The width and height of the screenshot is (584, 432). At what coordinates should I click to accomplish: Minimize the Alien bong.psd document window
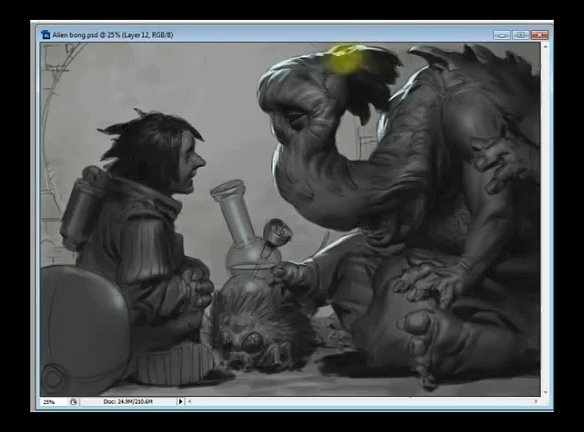[x=502, y=35]
